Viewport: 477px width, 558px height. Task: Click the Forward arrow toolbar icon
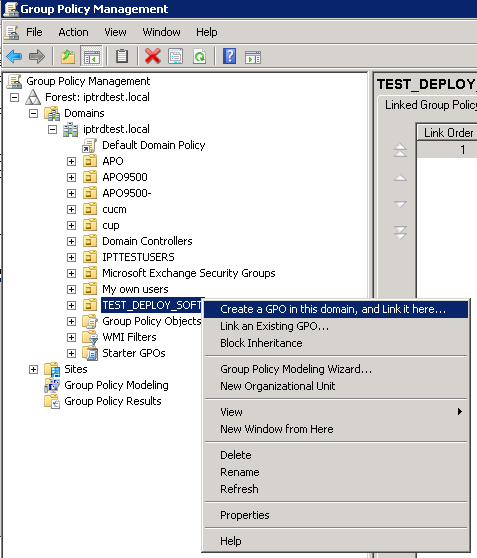(x=37, y=56)
